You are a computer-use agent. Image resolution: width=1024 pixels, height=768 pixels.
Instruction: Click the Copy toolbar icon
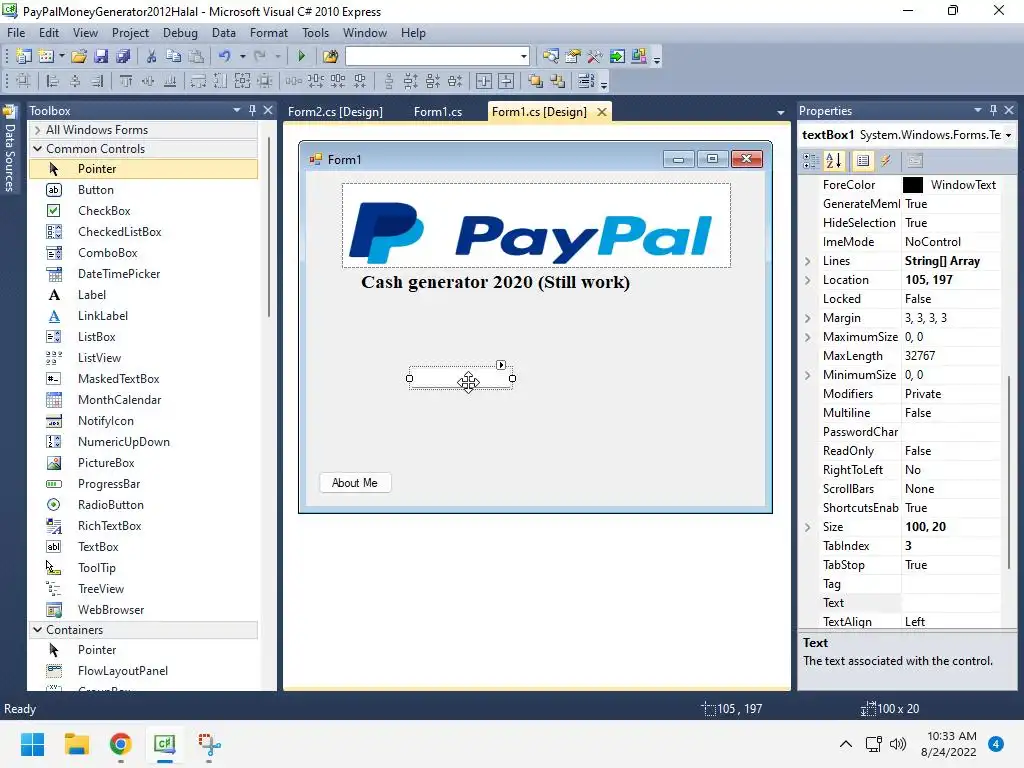(x=174, y=56)
